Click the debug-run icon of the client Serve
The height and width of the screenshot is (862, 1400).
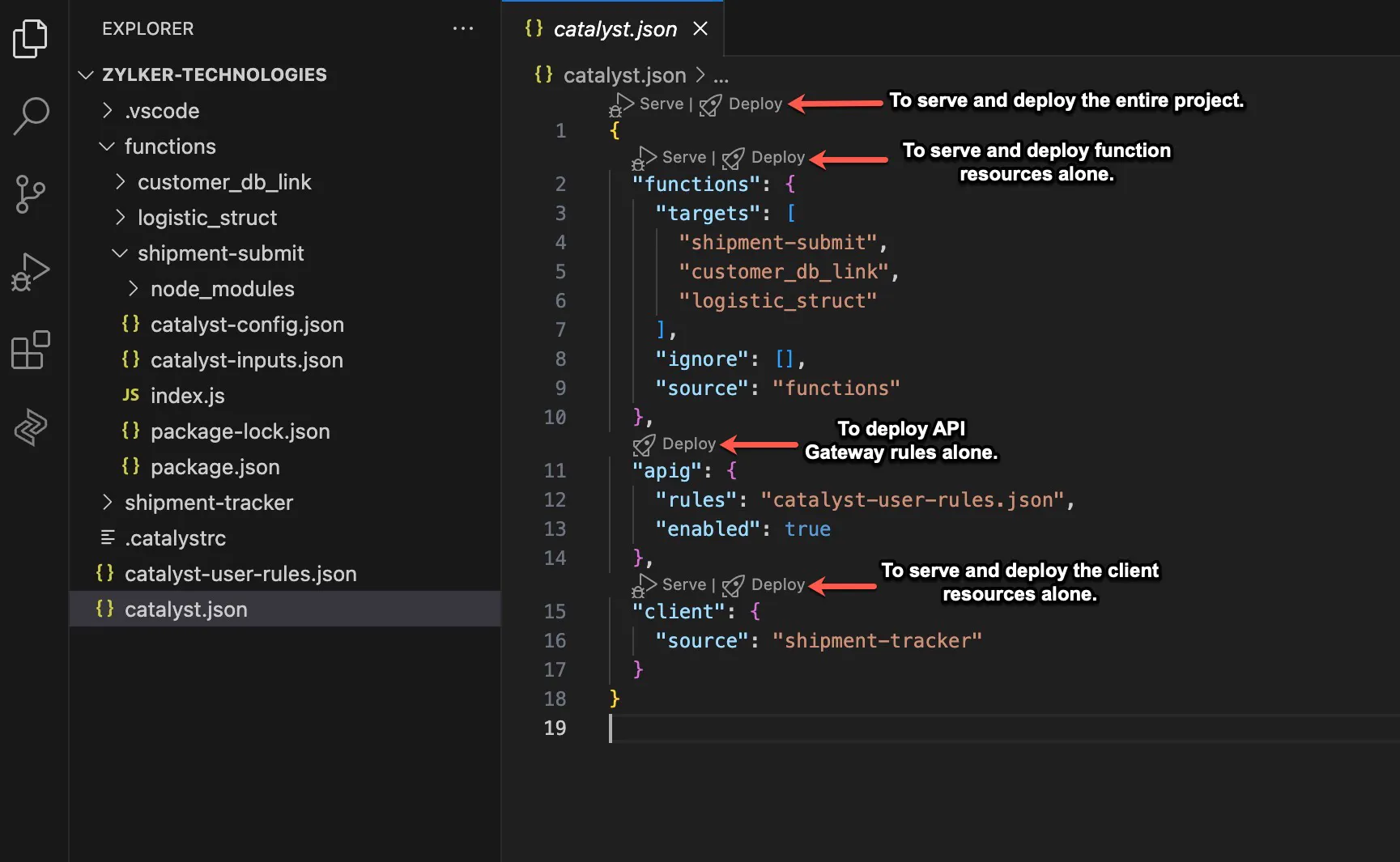tap(644, 585)
